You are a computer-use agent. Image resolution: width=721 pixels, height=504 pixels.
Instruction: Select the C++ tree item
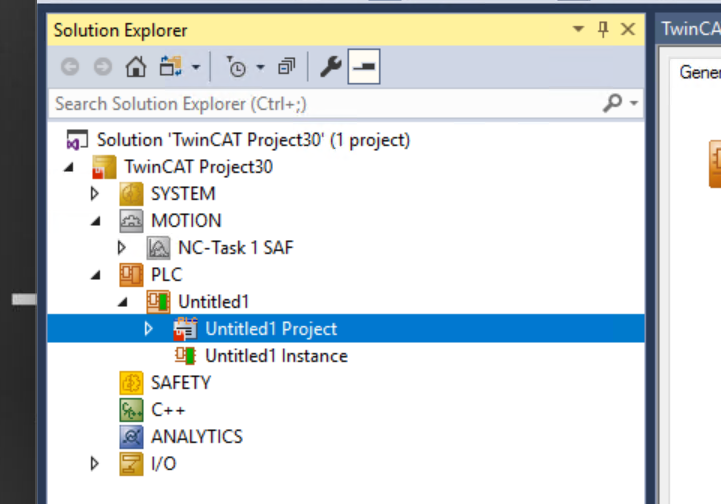(x=168, y=410)
